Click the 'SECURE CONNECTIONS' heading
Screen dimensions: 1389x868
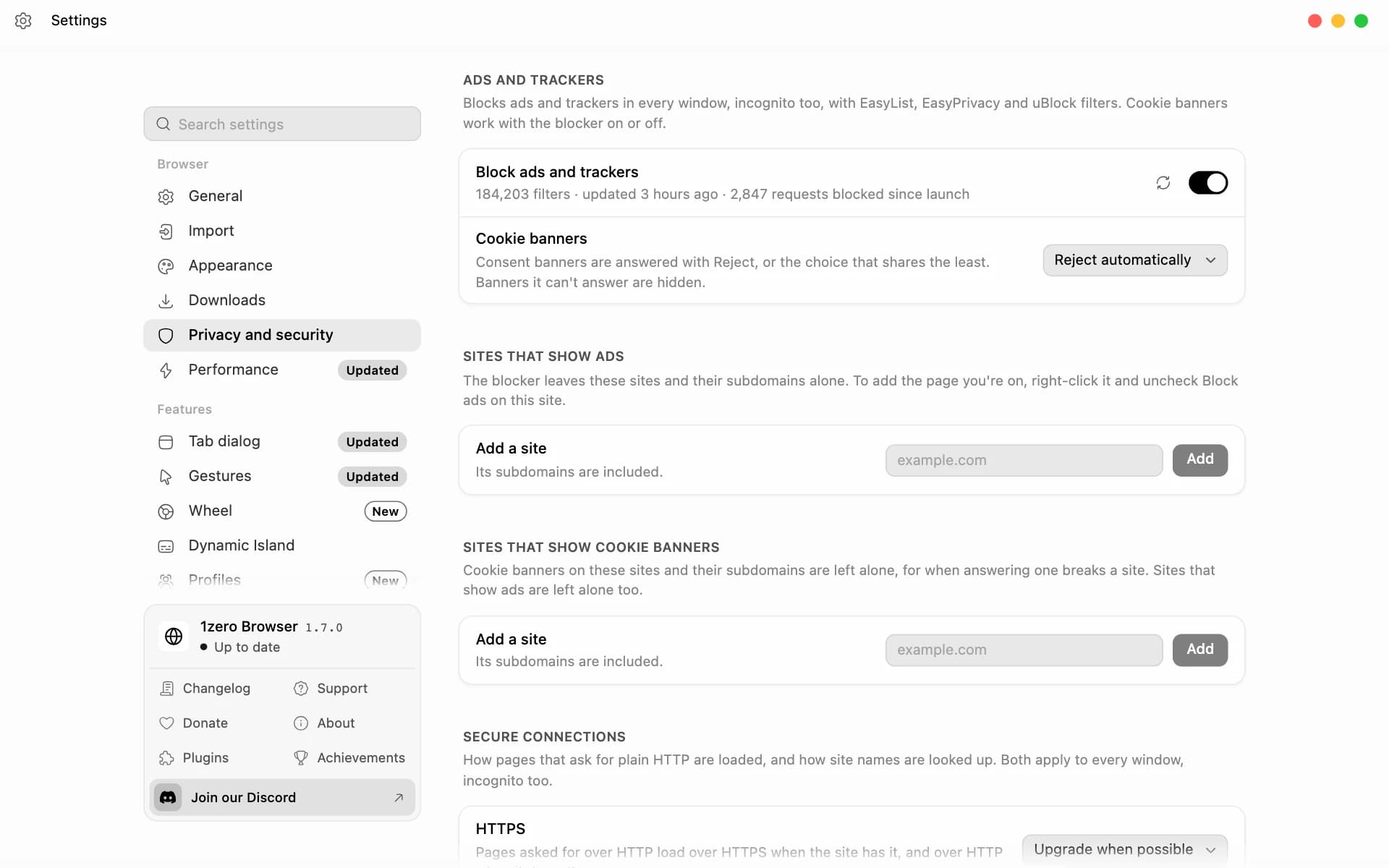(544, 737)
